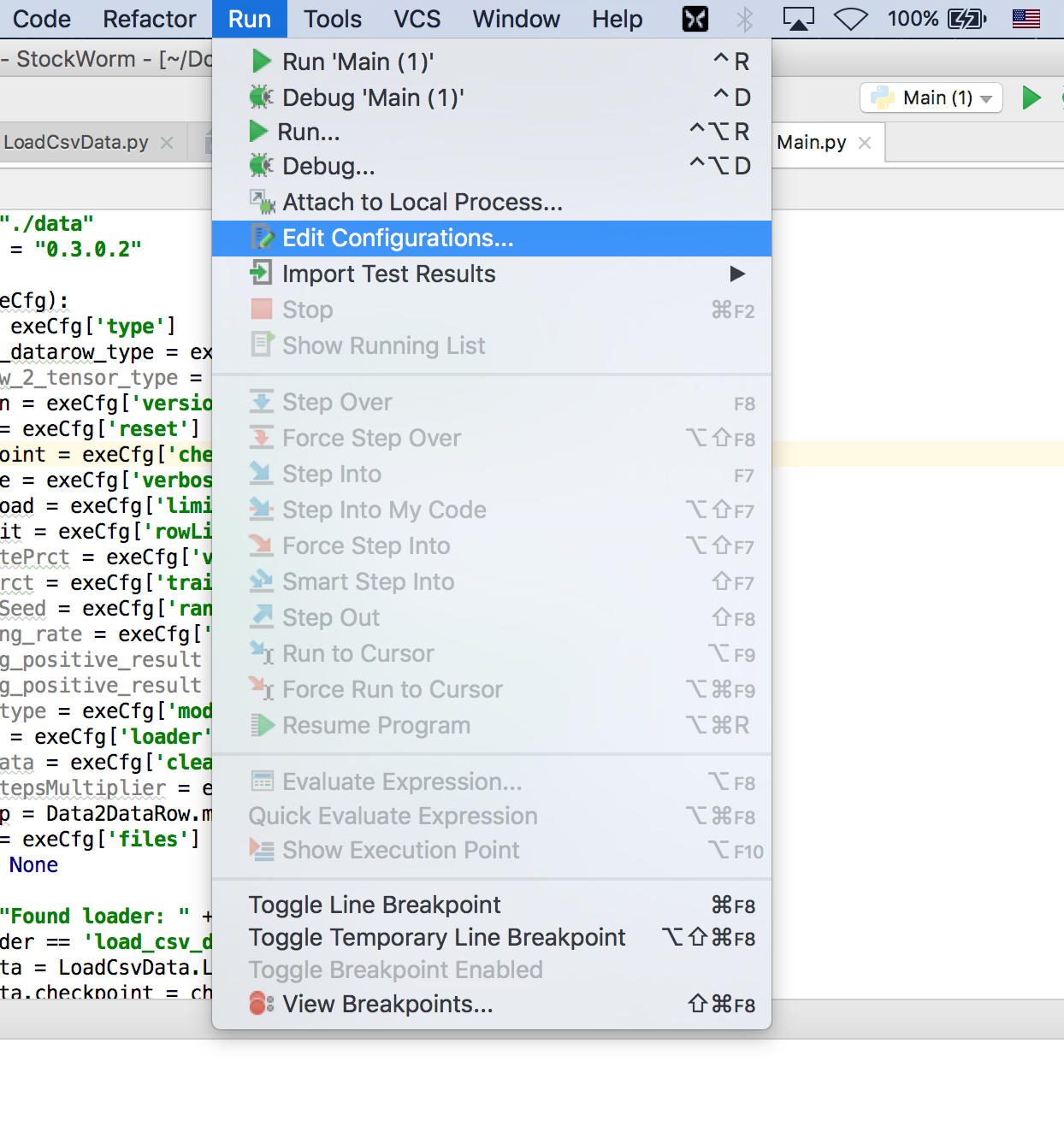
Task: Click the Bluetooth icon in menu bar
Action: 745,19
